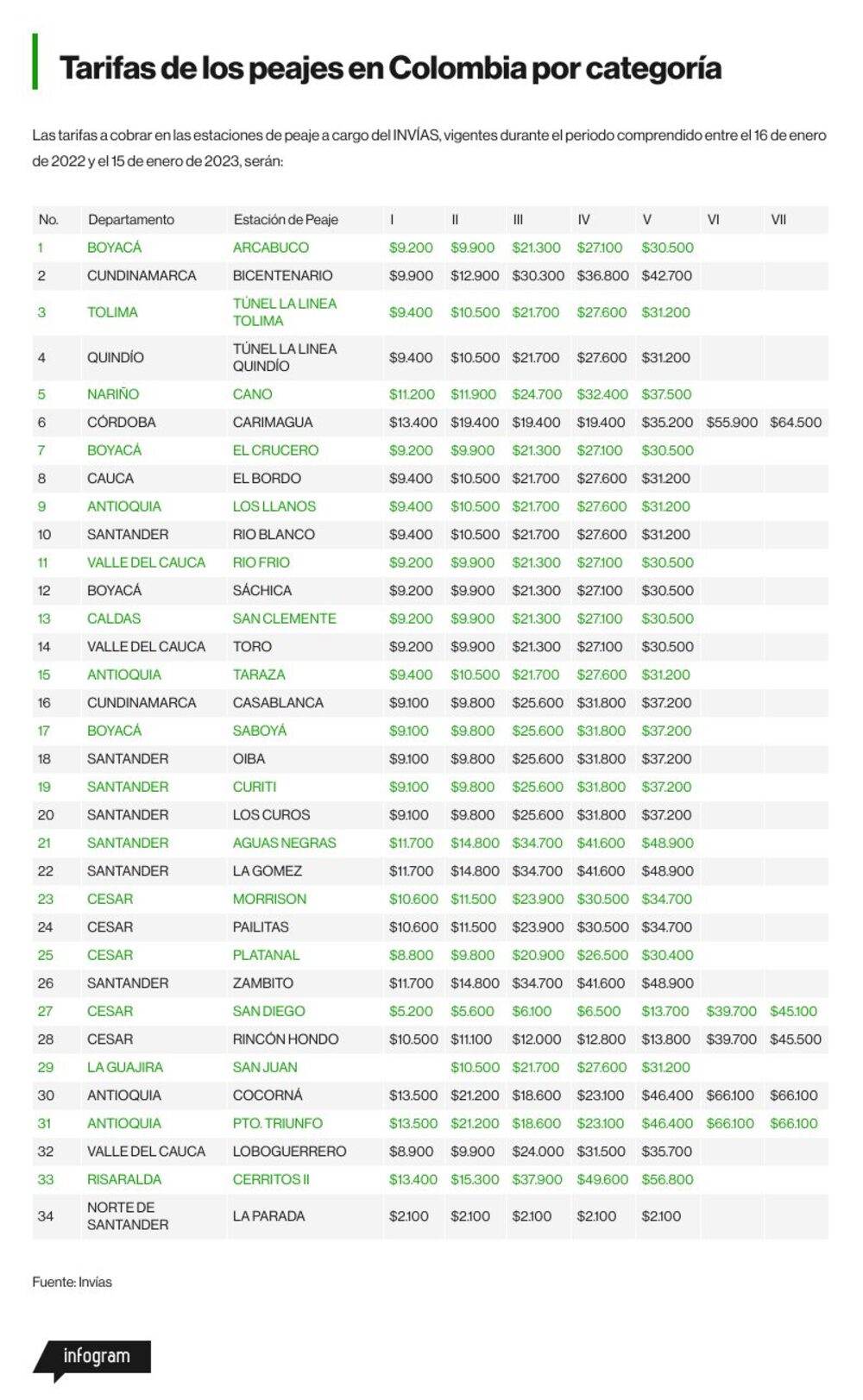The height and width of the screenshot is (1400, 863).
Task: Click the BICENTENARIO station cell
Action: coord(282,276)
